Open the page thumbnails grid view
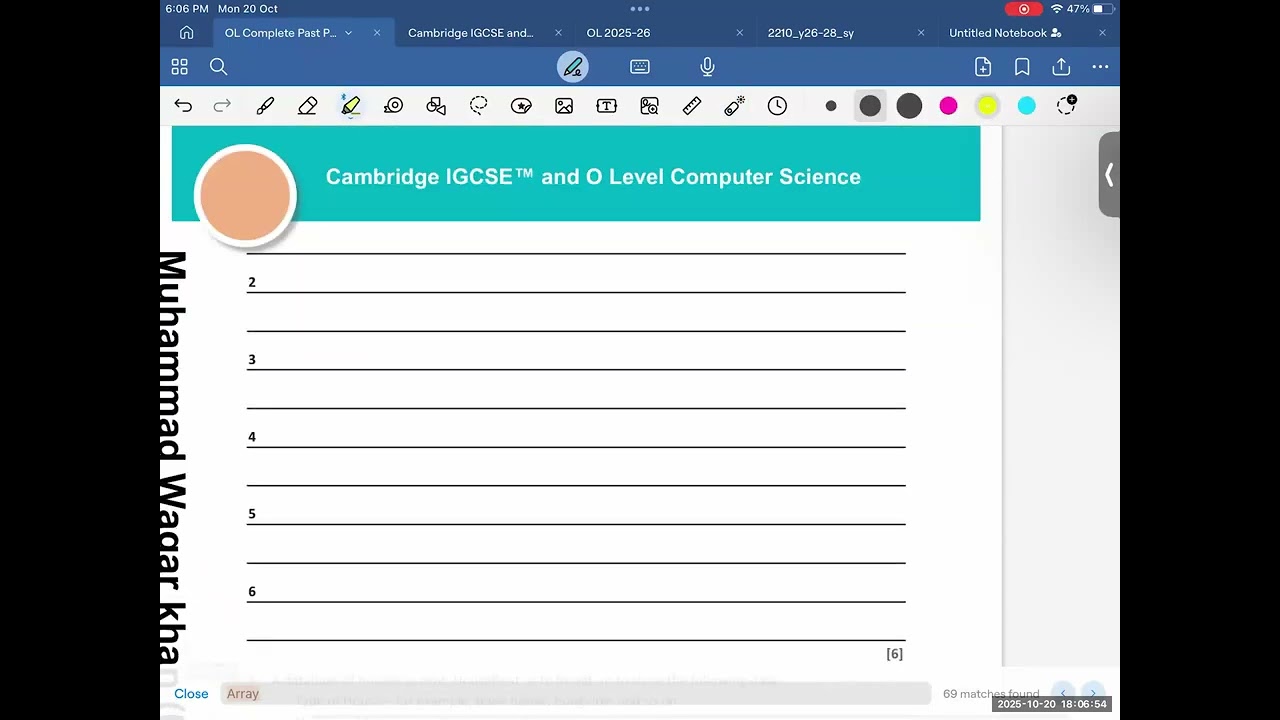Screen dimensions: 1280x720 [180, 67]
